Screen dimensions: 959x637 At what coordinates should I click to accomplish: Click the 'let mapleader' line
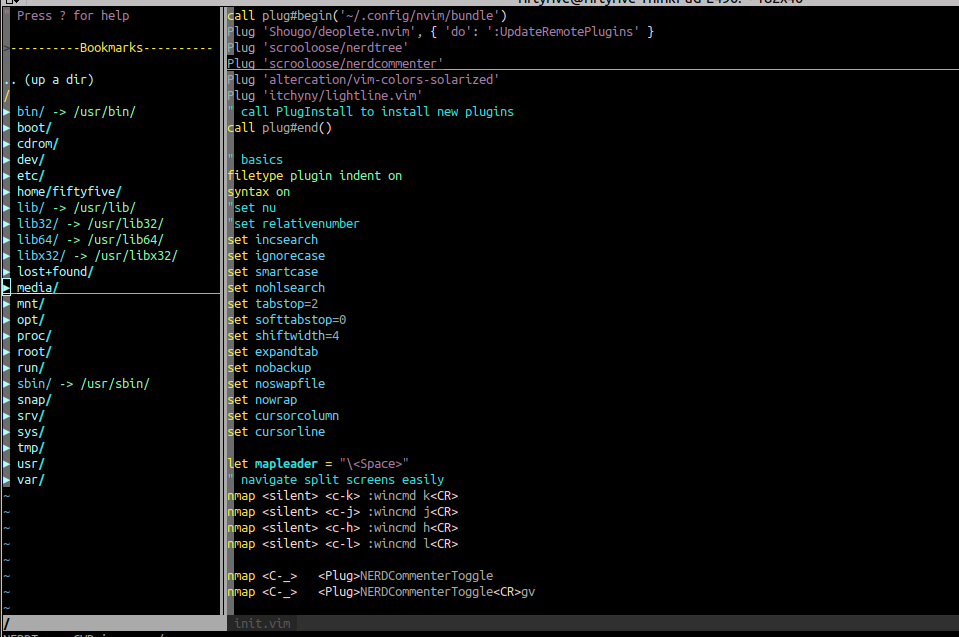coord(318,464)
